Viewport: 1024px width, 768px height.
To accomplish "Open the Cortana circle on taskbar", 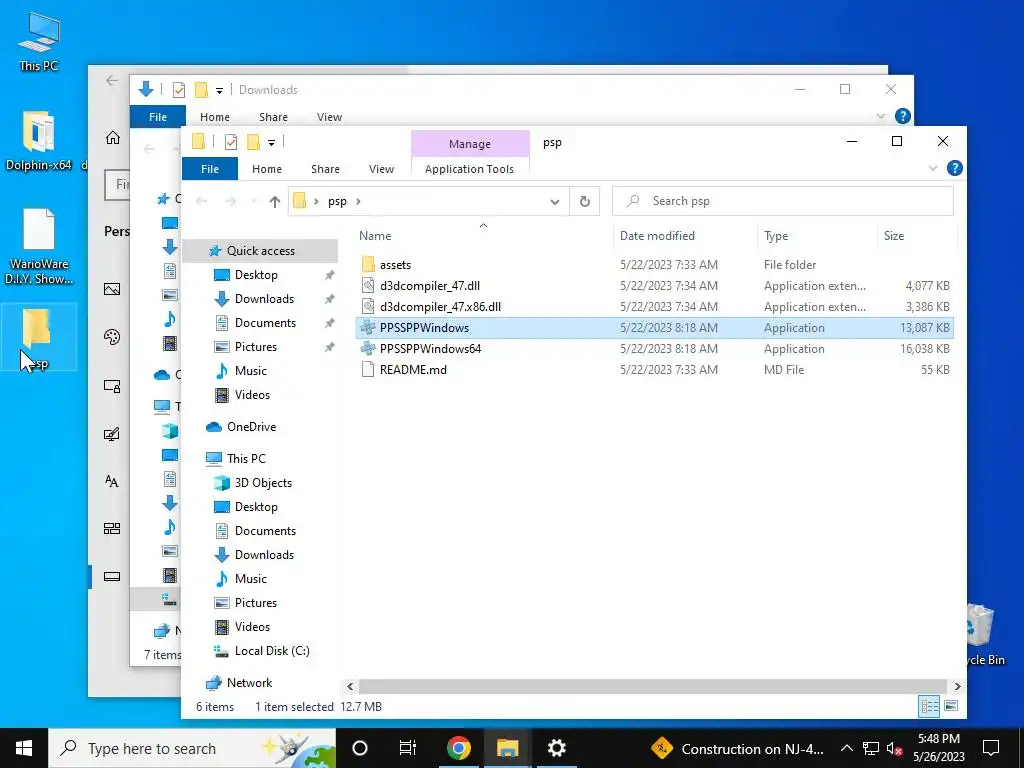I will tap(360, 748).
